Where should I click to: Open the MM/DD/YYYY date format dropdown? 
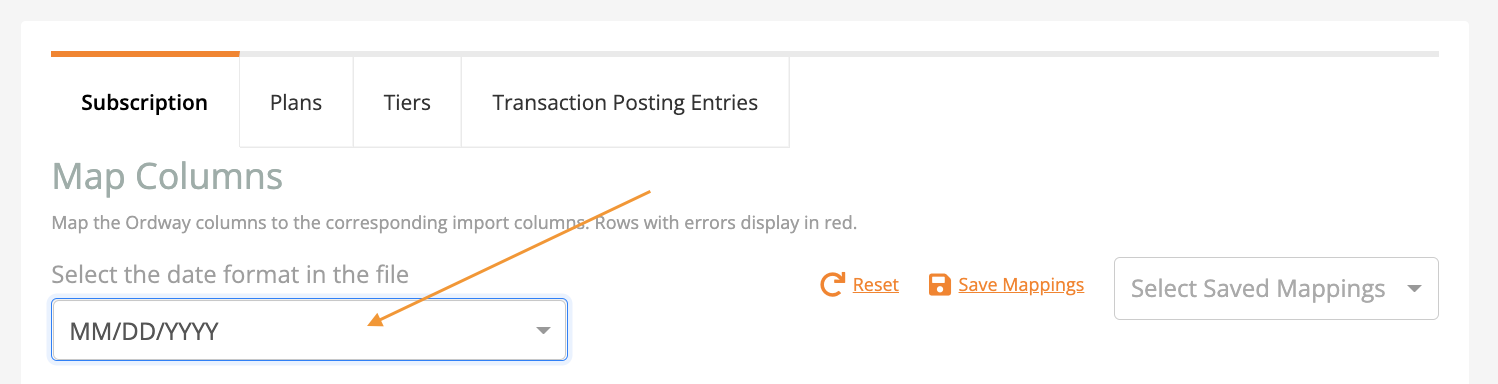click(x=310, y=330)
